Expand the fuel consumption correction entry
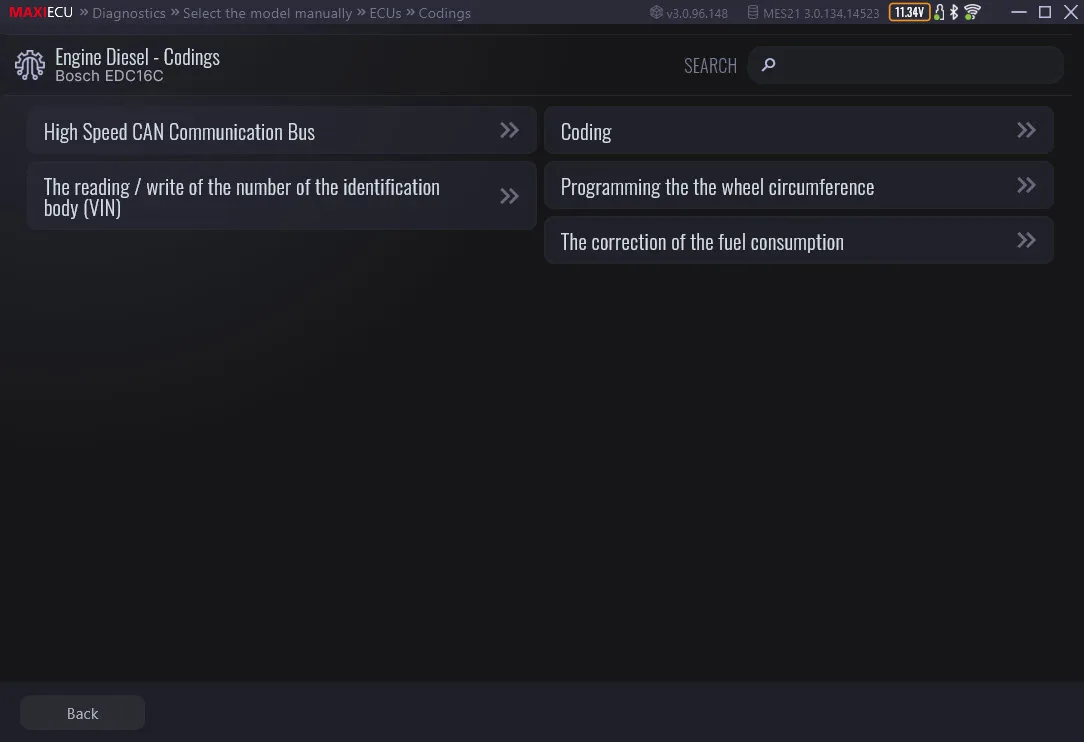1084x742 pixels. pos(1026,240)
